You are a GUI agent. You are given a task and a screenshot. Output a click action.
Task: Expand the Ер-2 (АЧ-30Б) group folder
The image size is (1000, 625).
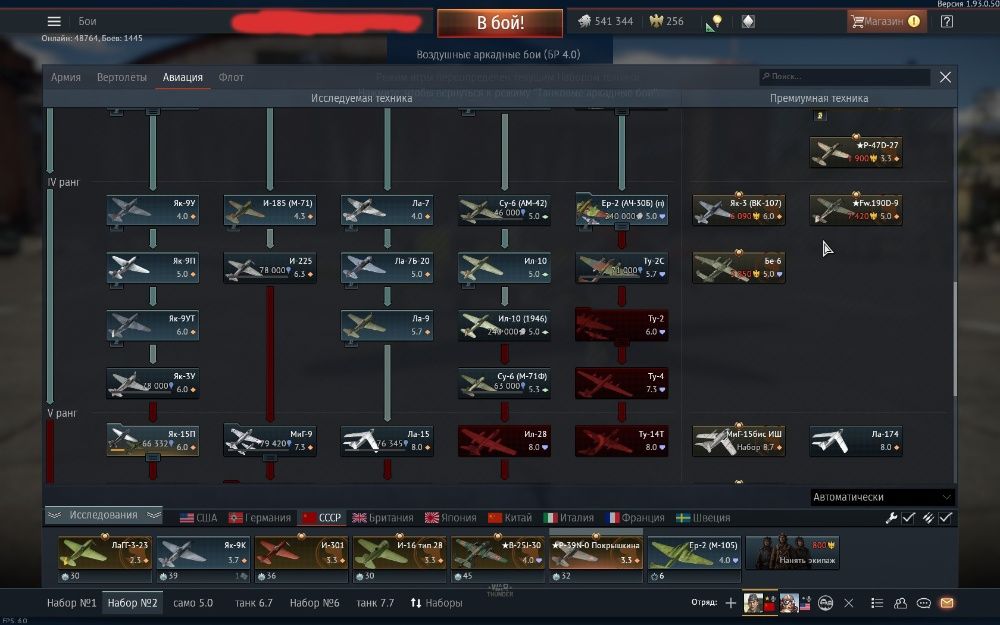click(x=622, y=210)
